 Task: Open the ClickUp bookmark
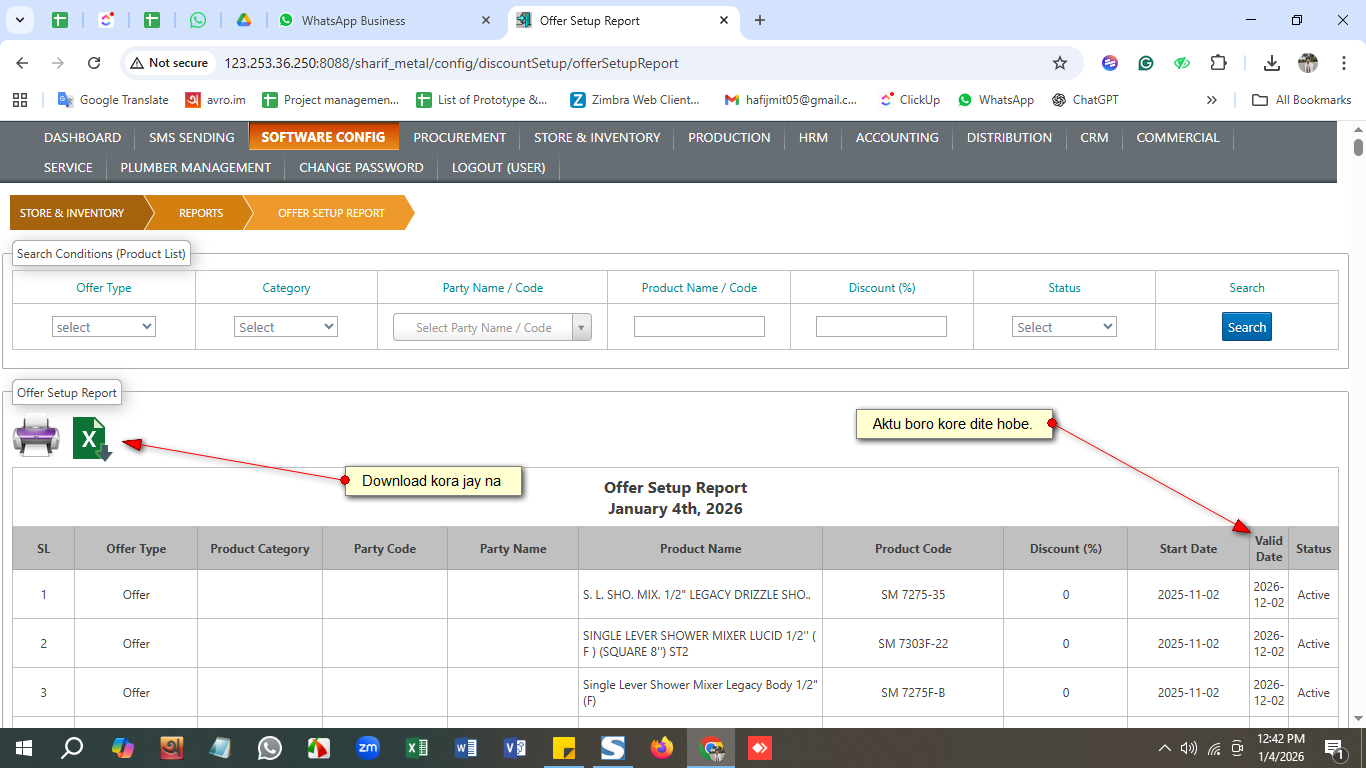pos(910,100)
